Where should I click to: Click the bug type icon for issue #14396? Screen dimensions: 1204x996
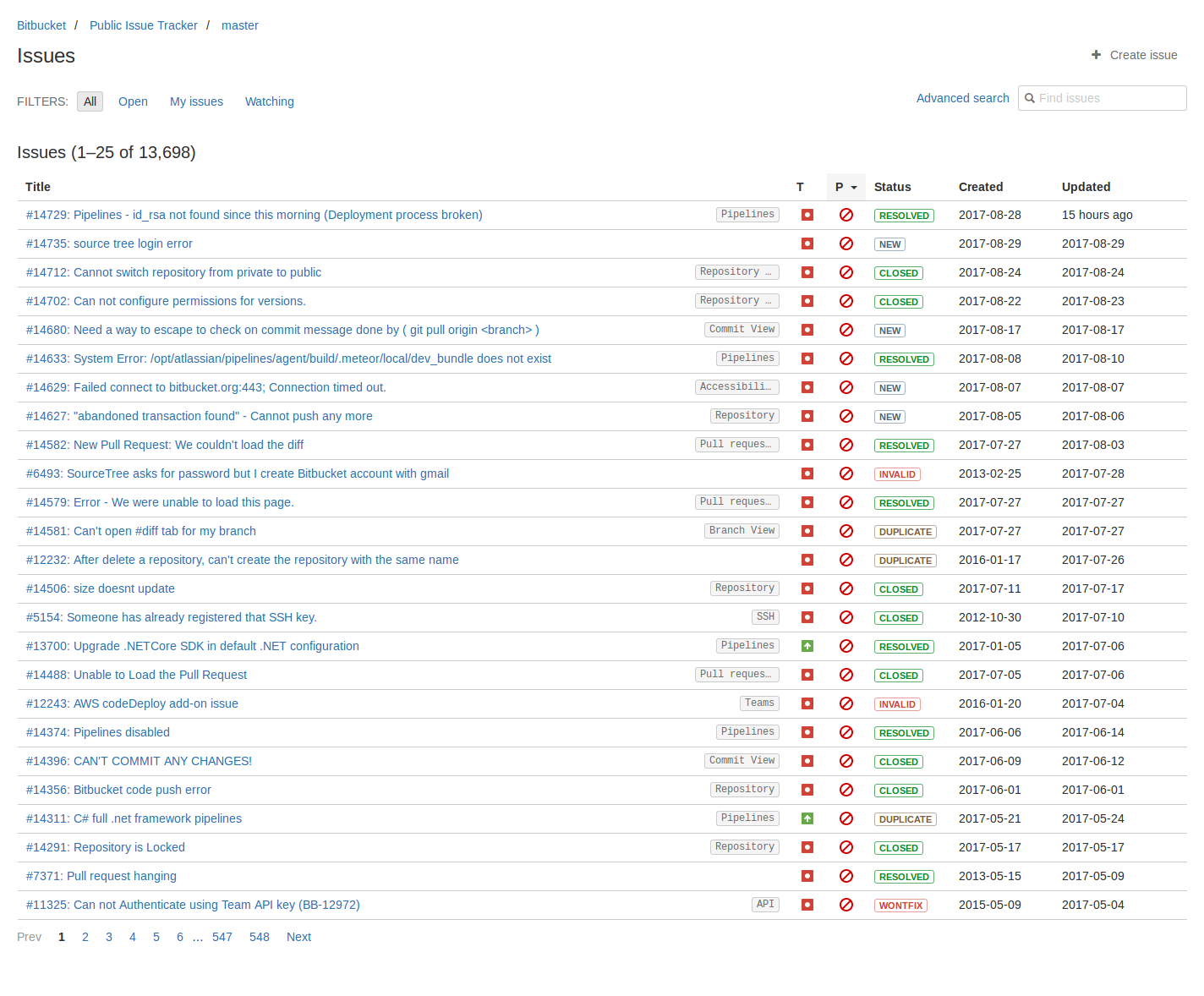pos(807,761)
